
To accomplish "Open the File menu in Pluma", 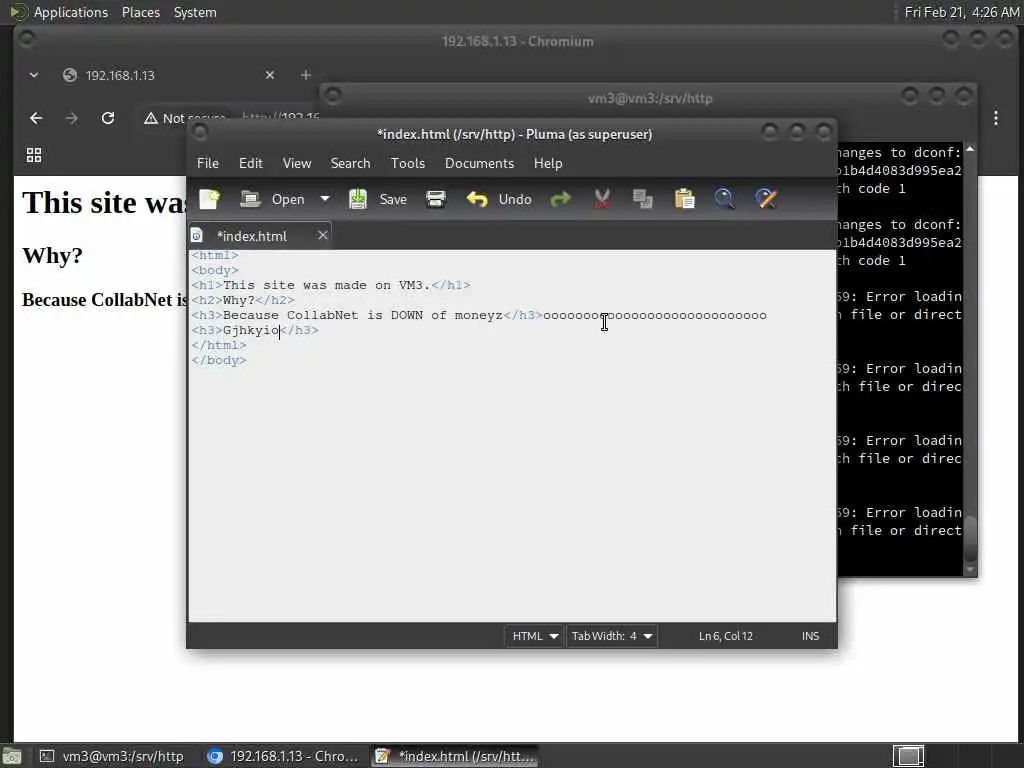I will click(x=208, y=163).
